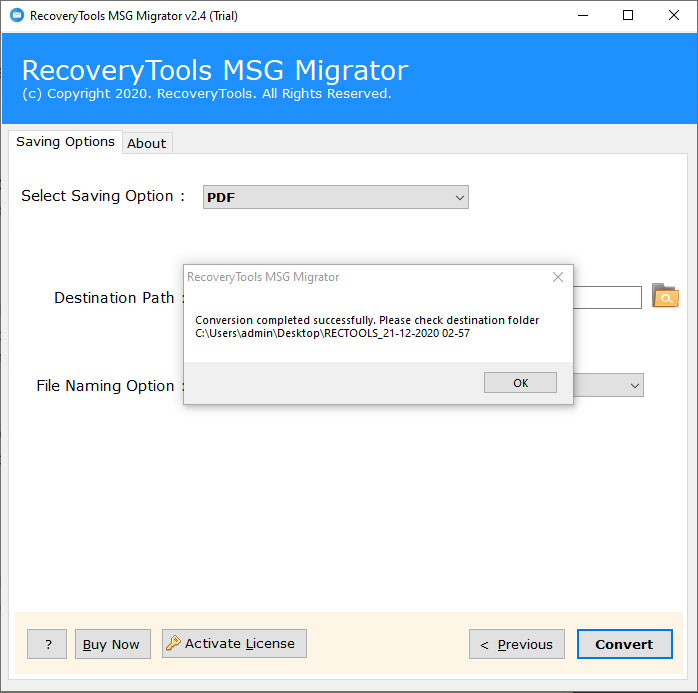
Task: Minimize the MSG Migrator window
Action: coord(583,16)
